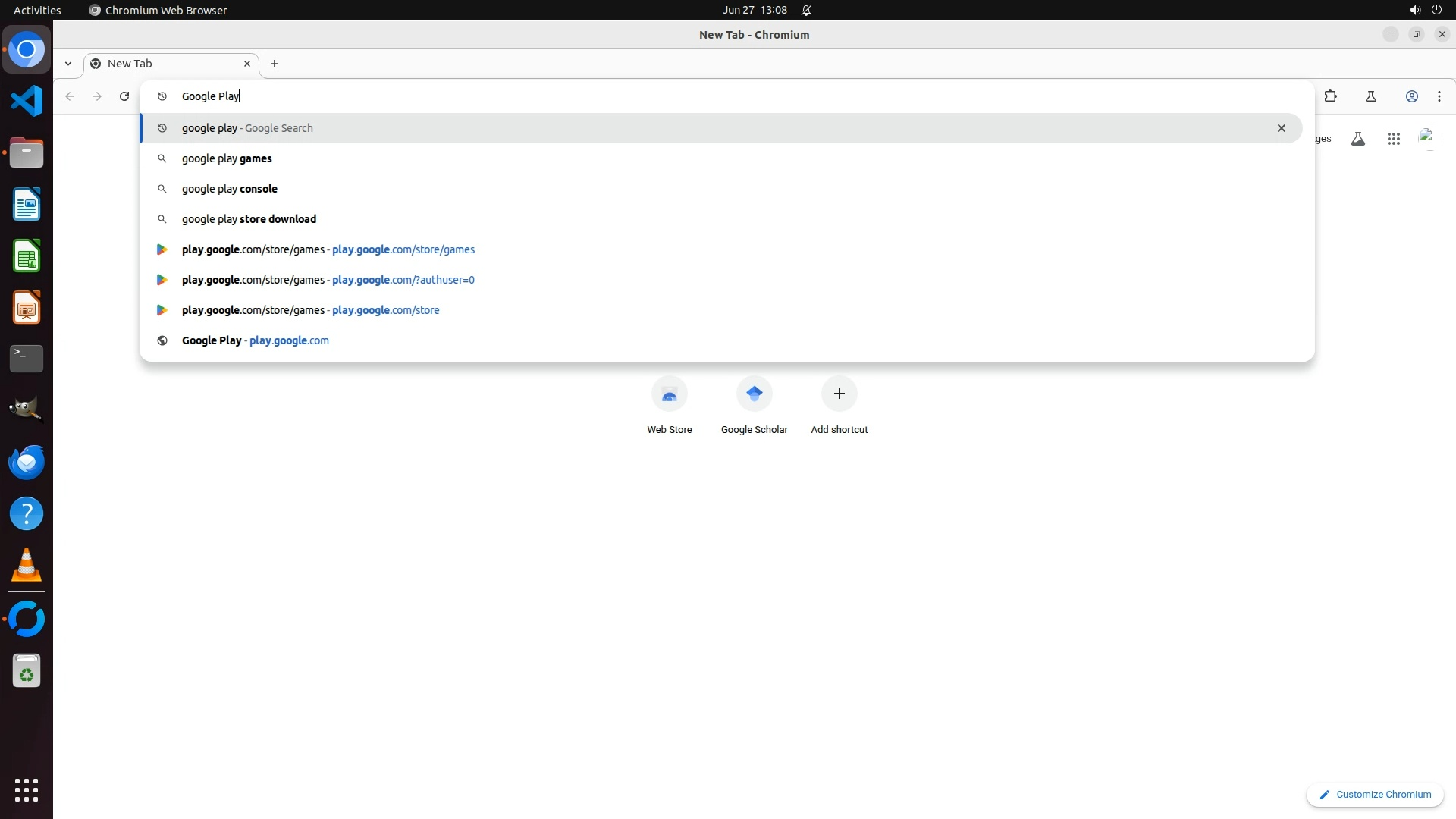Click the Customize Chromium button
The height and width of the screenshot is (819, 1456).
click(1374, 794)
